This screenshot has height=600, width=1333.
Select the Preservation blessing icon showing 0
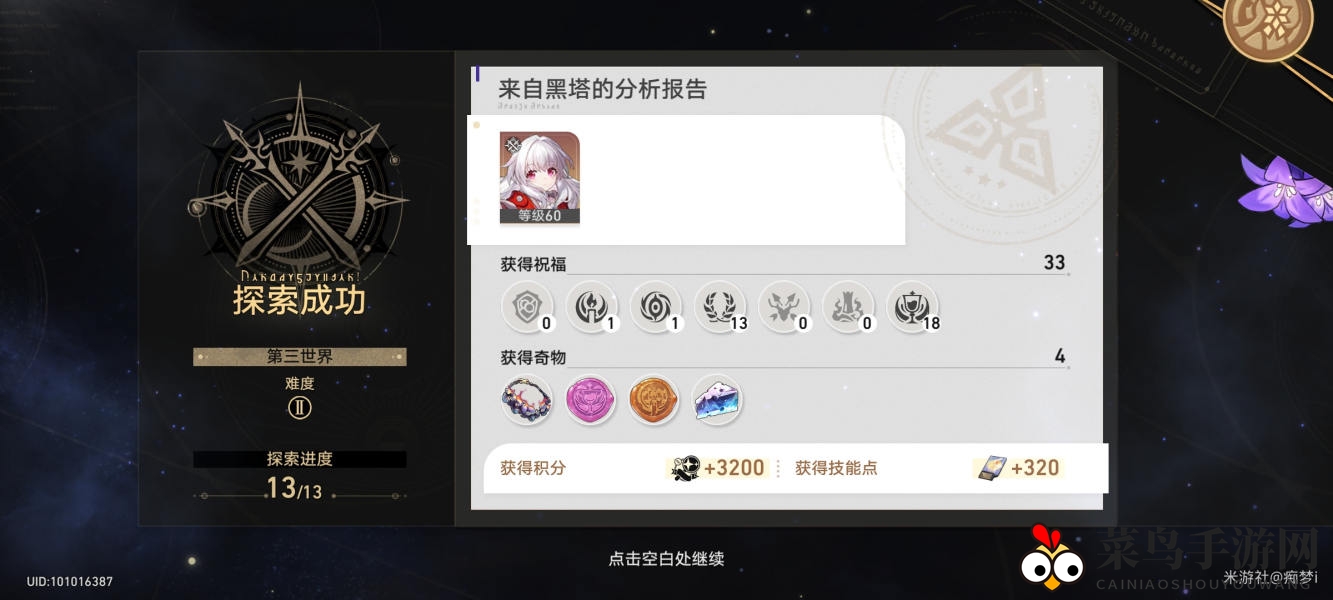[526, 306]
